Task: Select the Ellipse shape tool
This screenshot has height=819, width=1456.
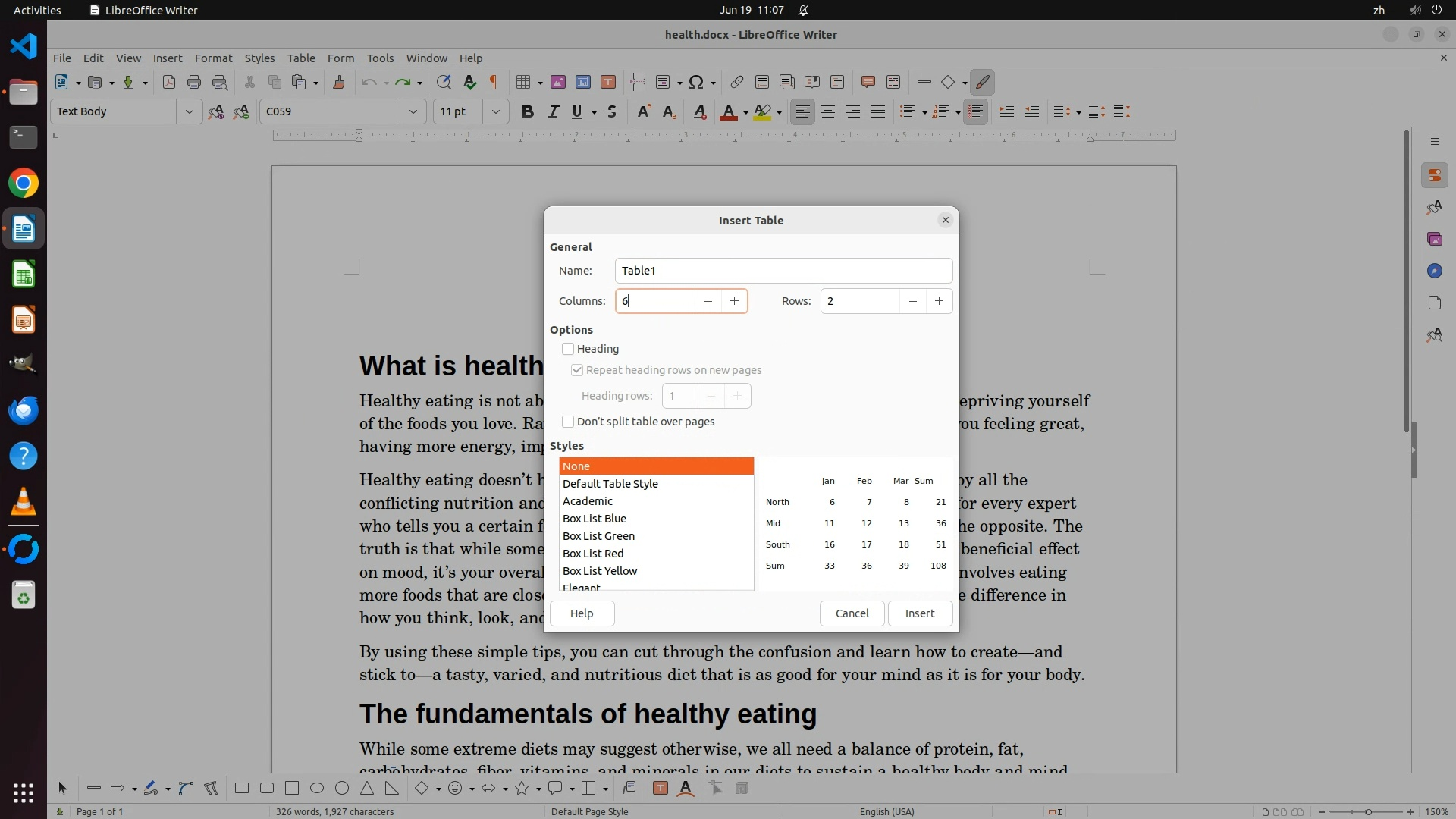Action: click(317, 789)
